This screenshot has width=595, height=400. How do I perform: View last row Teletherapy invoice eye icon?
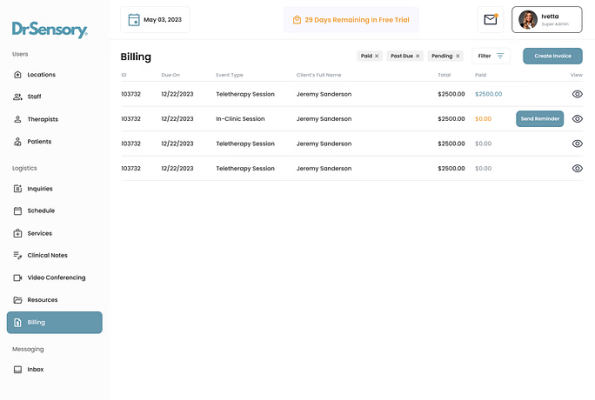click(577, 168)
